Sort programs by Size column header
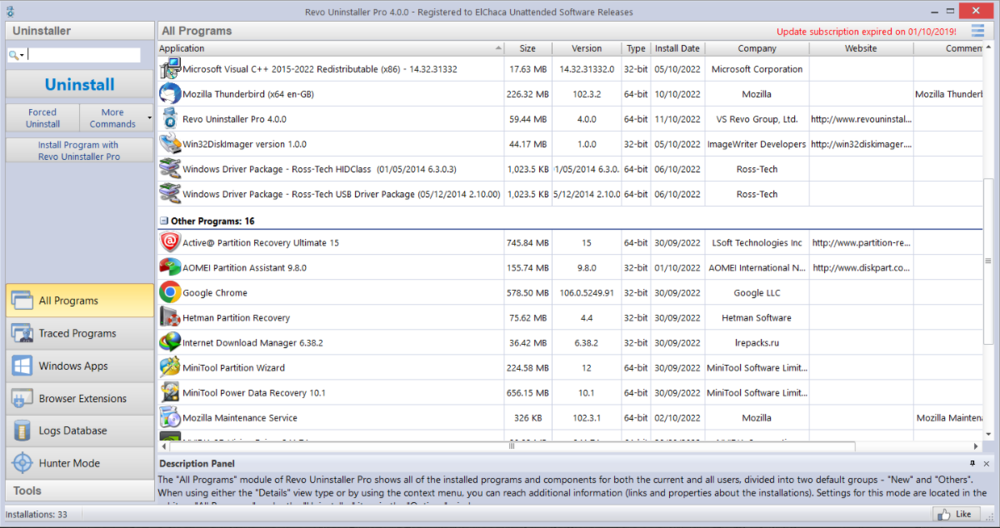This screenshot has height=528, width=1000. click(527, 48)
